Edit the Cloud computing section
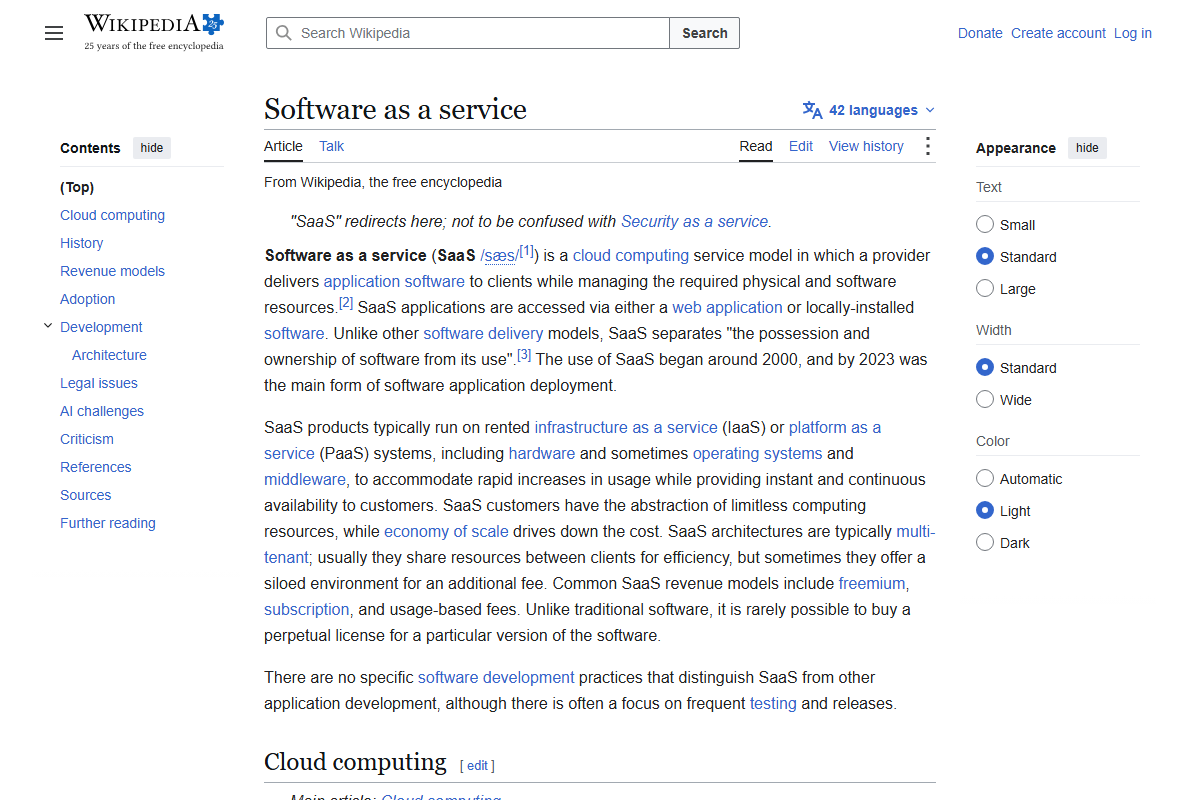The width and height of the screenshot is (1200, 800). pyautogui.click(x=477, y=765)
